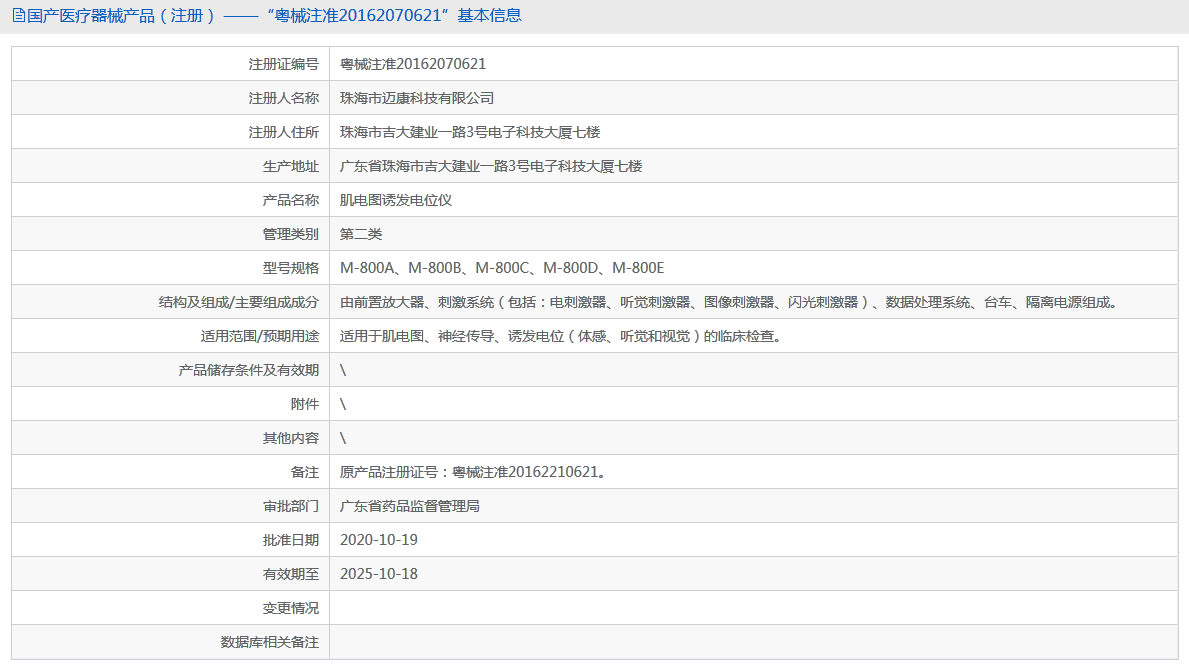Click the 数据库相关备注 row label
Image resolution: width=1189 pixels, height=668 pixels.
click(269, 642)
